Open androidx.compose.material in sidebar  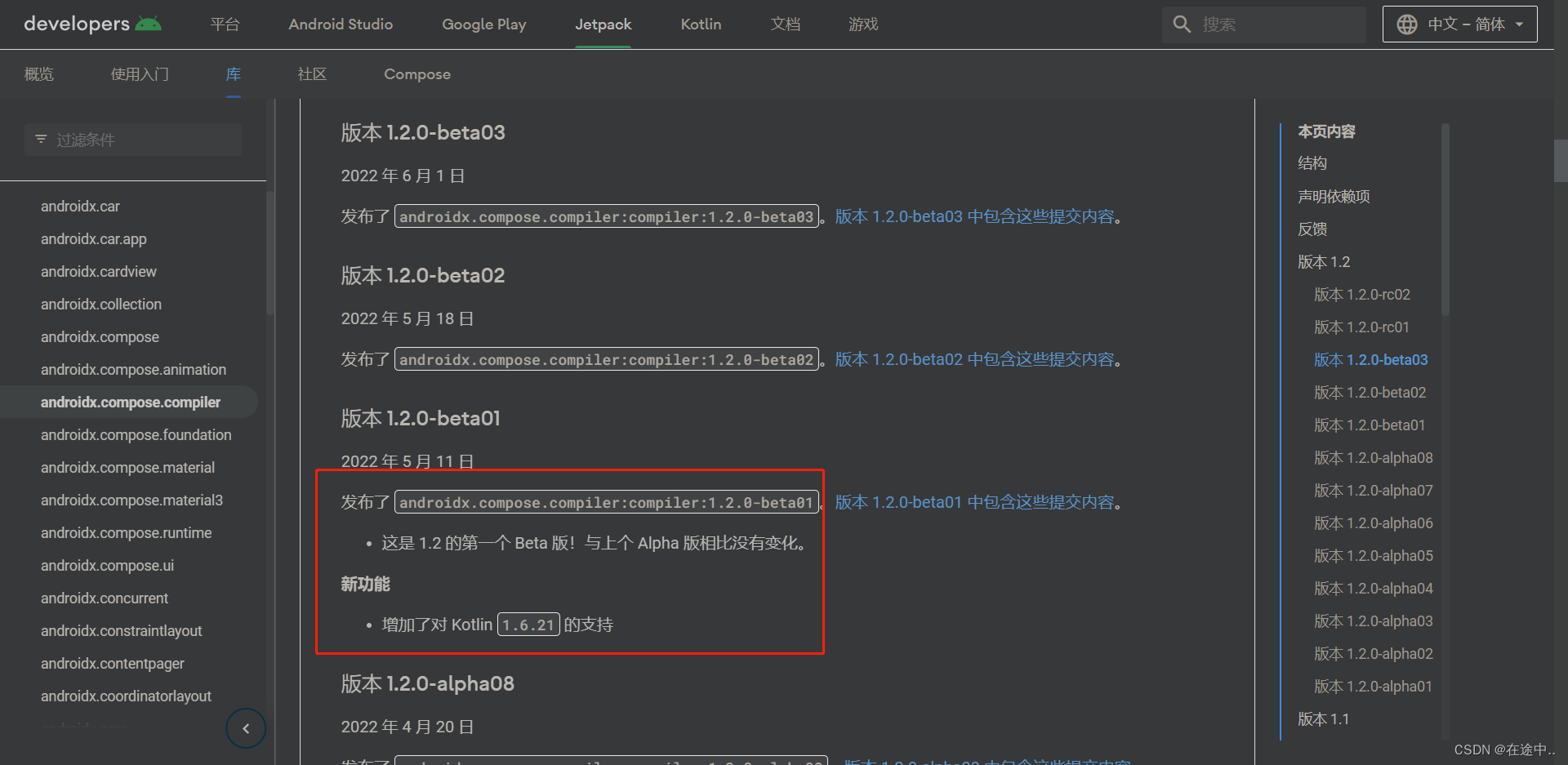[x=127, y=468]
